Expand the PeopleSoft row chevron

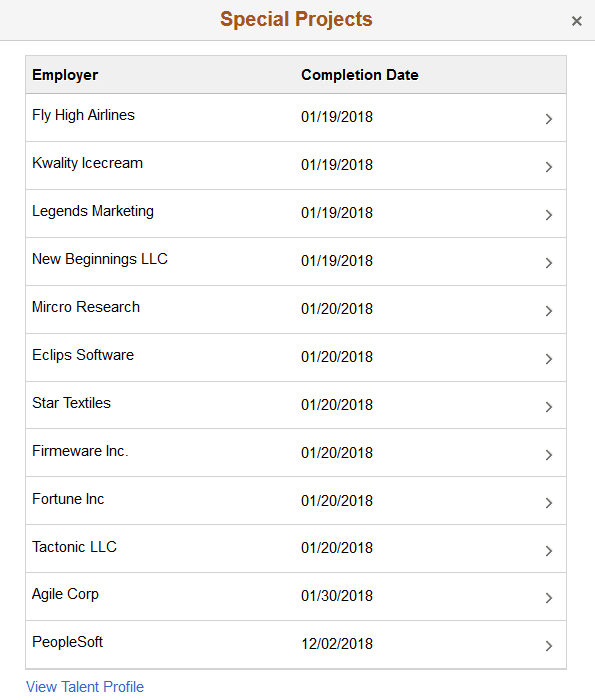549,646
